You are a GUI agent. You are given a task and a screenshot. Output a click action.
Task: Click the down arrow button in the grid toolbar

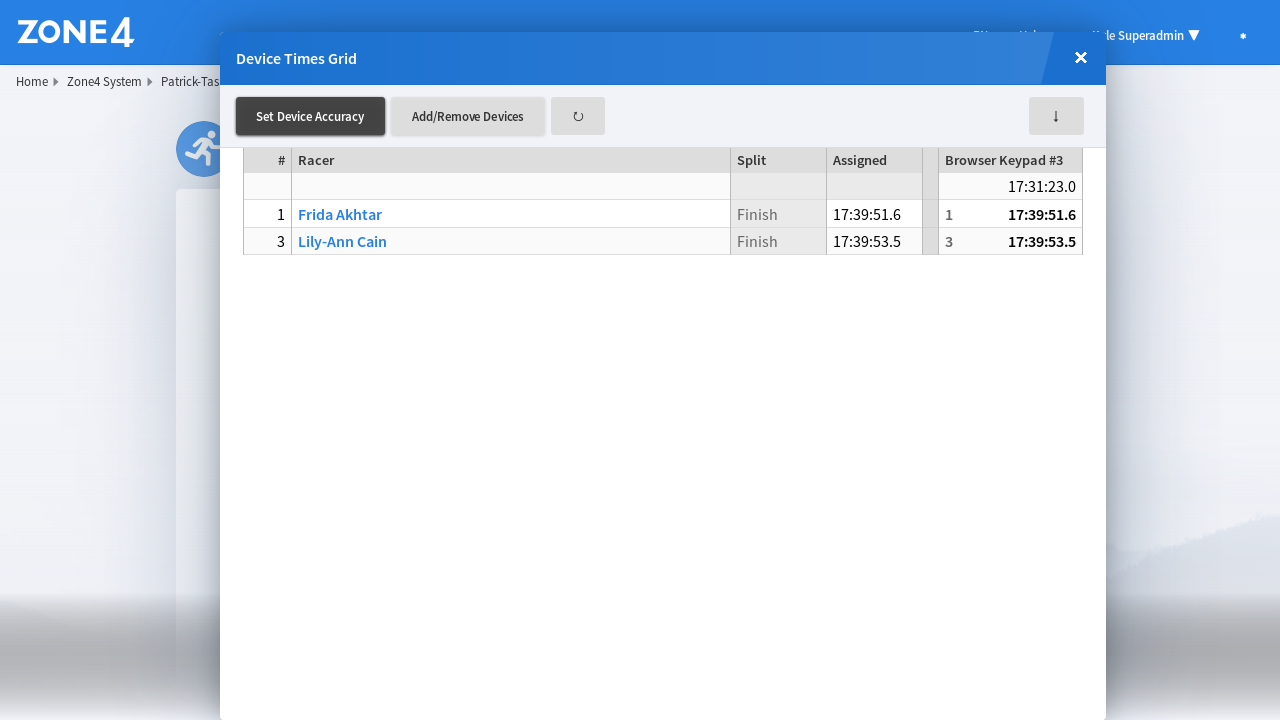[1056, 116]
